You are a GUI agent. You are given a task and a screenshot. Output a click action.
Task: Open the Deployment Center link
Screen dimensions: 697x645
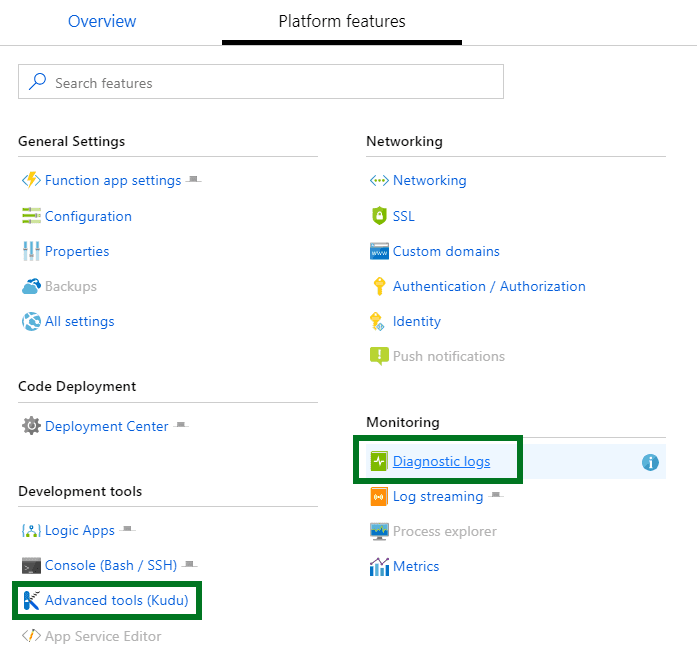107,426
